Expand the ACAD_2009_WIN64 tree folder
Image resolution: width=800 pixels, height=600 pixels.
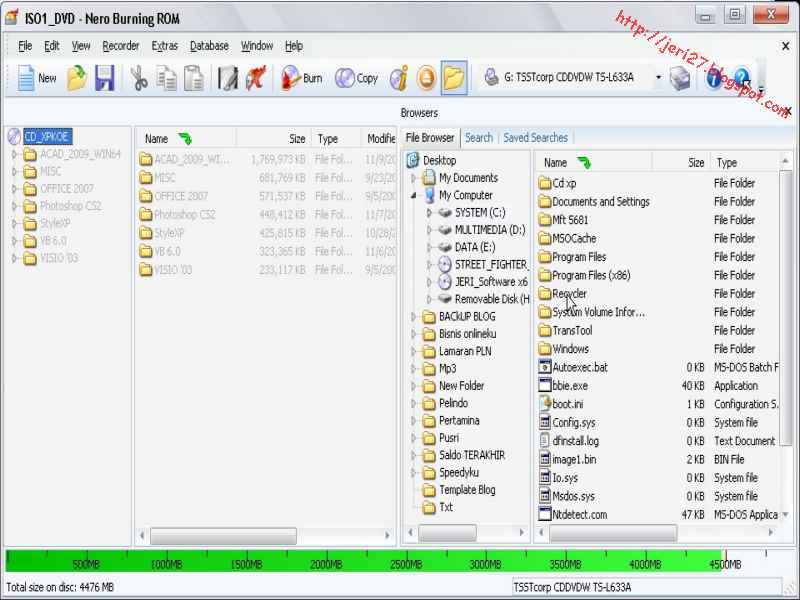pyautogui.click(x=14, y=154)
